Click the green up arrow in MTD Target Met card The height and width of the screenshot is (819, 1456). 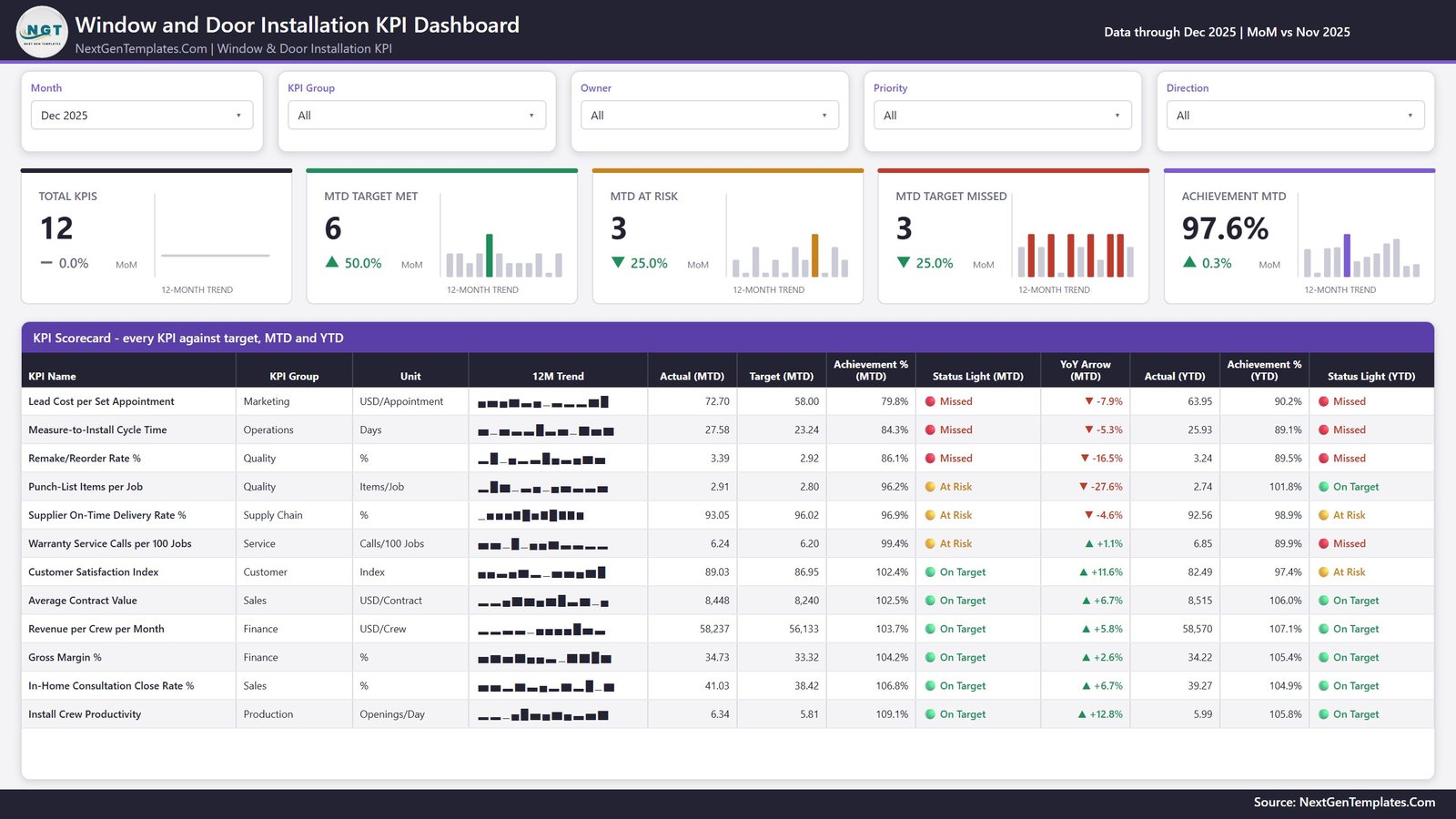[332, 262]
